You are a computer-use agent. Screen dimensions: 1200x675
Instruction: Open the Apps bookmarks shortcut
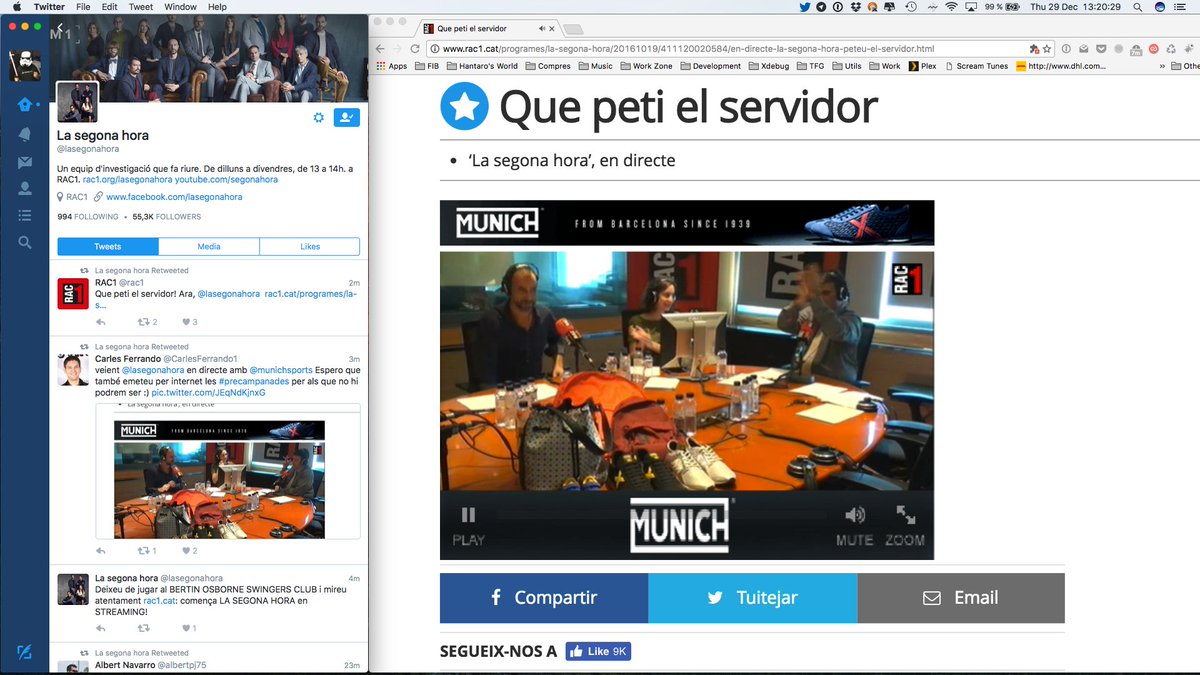click(391, 66)
